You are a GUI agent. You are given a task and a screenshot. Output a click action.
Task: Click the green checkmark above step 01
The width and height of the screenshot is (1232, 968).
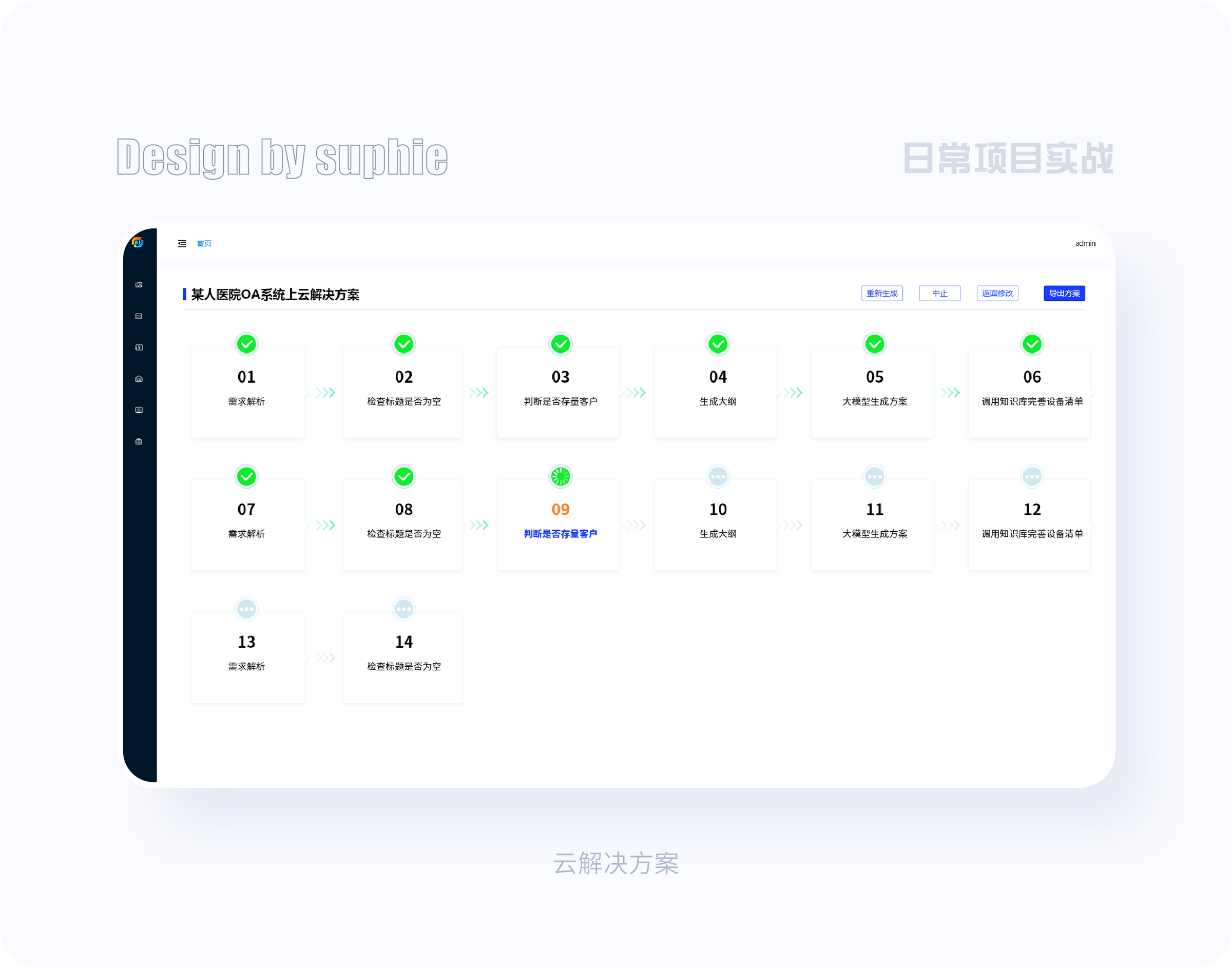coord(246,344)
